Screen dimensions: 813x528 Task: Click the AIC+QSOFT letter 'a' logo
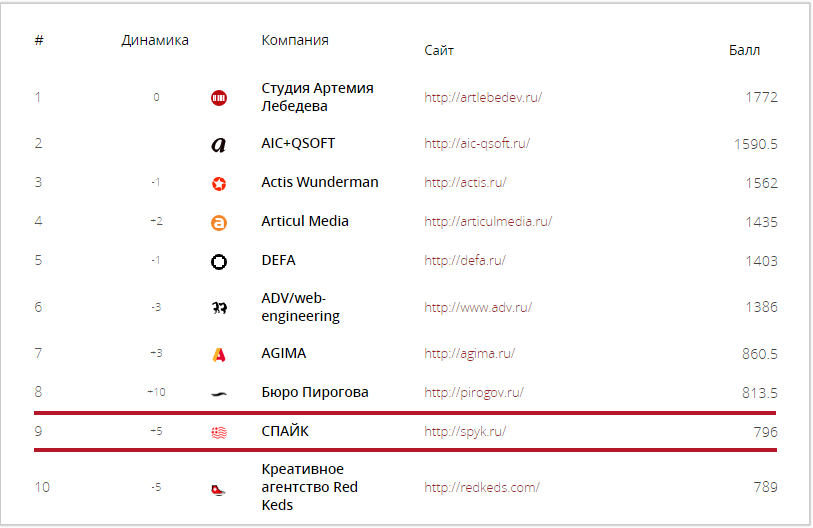pyautogui.click(x=219, y=144)
